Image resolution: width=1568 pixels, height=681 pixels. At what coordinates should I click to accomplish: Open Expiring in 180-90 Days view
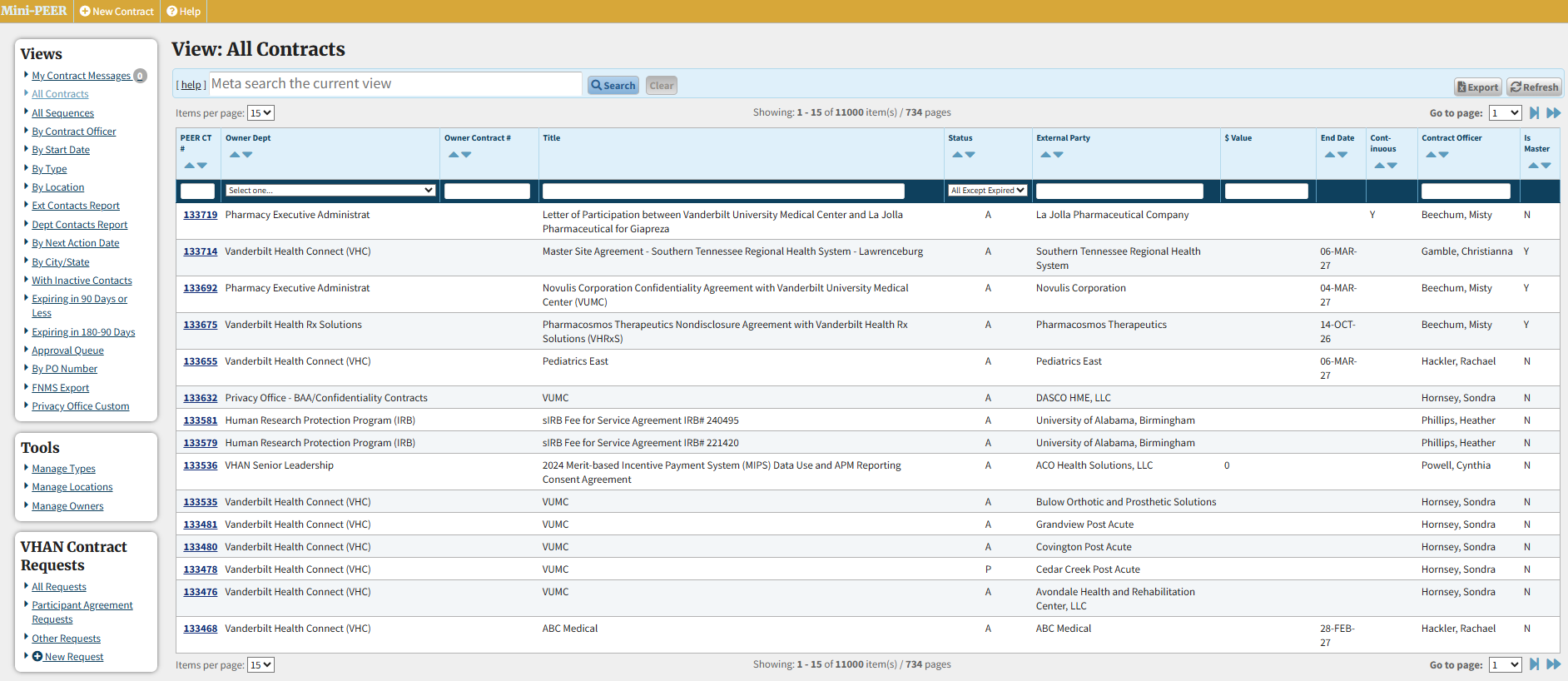point(83,332)
